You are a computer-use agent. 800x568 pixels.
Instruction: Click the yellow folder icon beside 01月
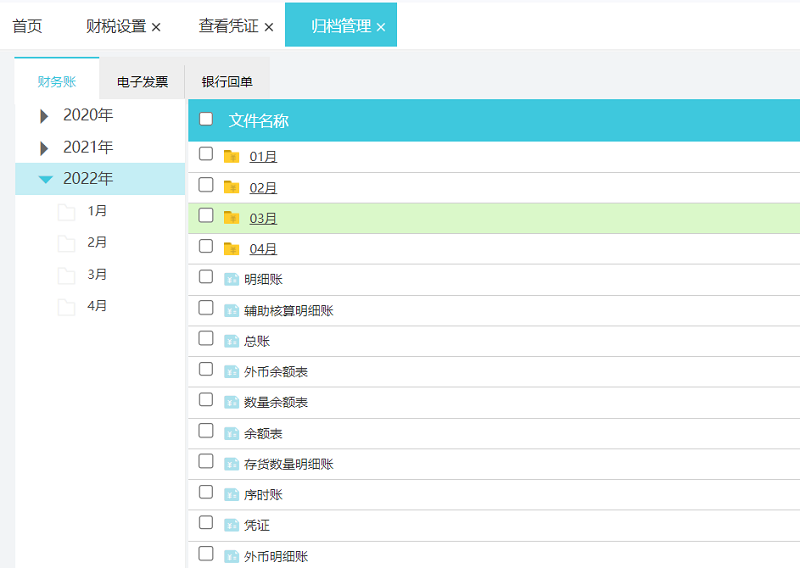click(232, 156)
